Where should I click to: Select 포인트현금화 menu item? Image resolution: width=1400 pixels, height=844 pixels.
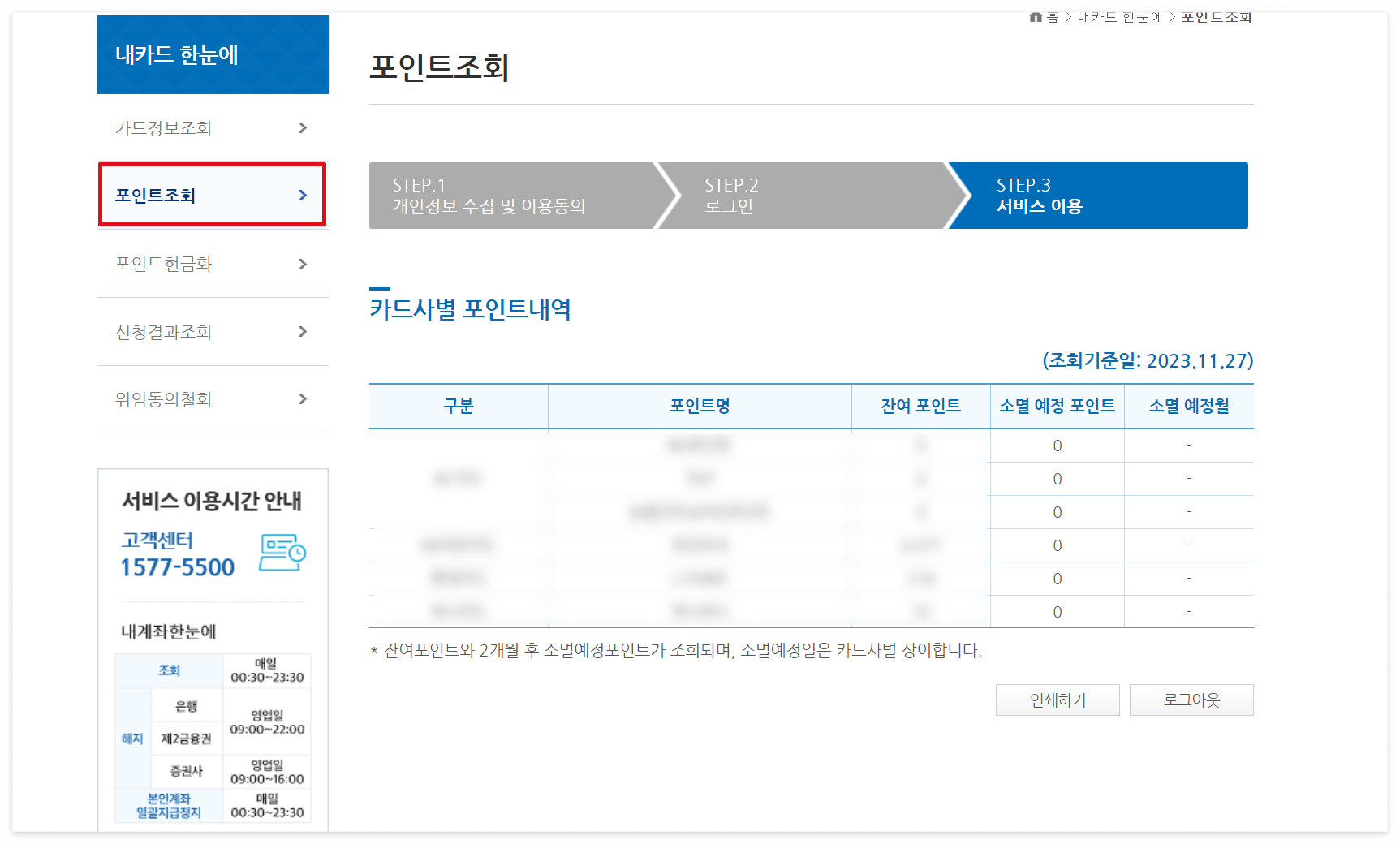pyautogui.click(x=162, y=263)
